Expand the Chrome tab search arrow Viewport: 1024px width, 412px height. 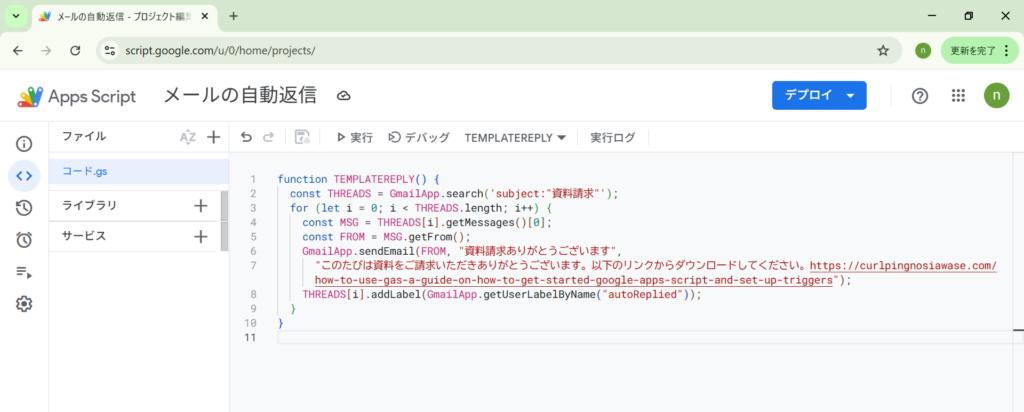pyautogui.click(x=16, y=16)
